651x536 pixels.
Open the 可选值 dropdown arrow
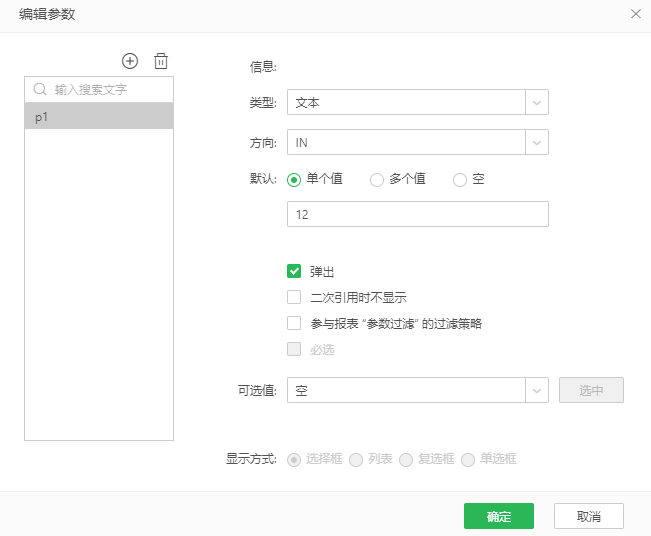point(537,390)
